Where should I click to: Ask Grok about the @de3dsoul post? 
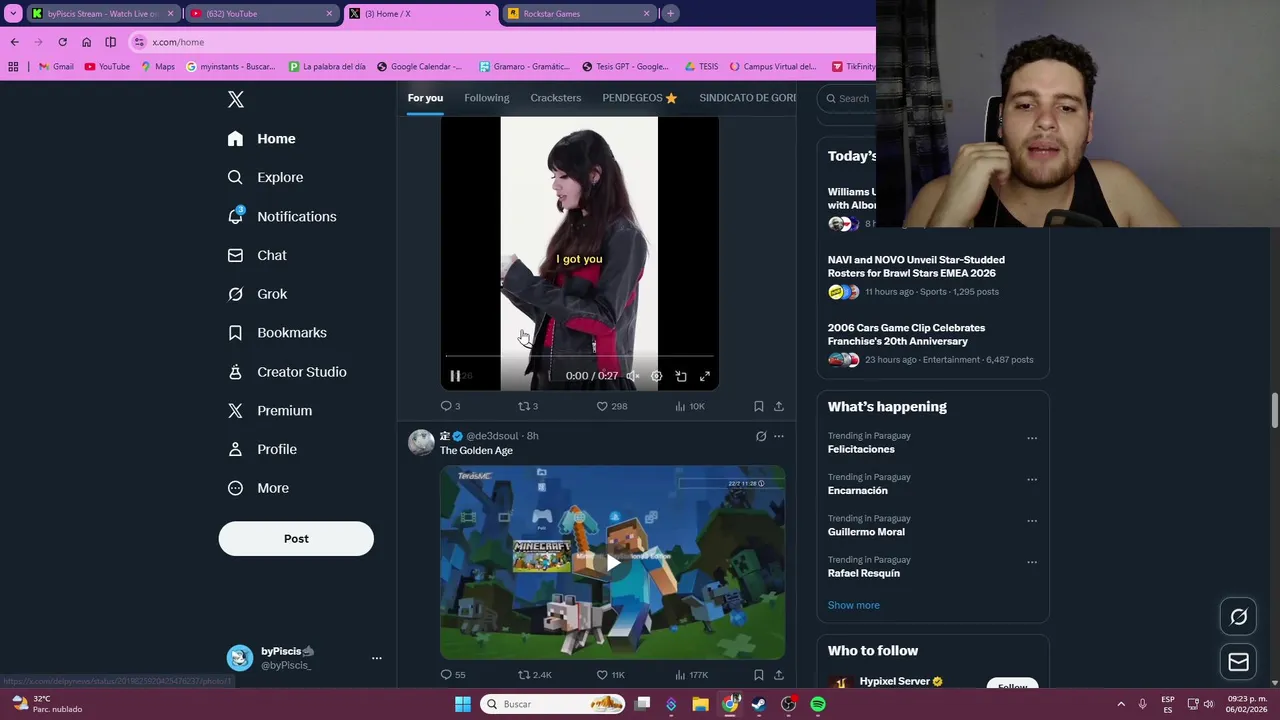coord(761,436)
